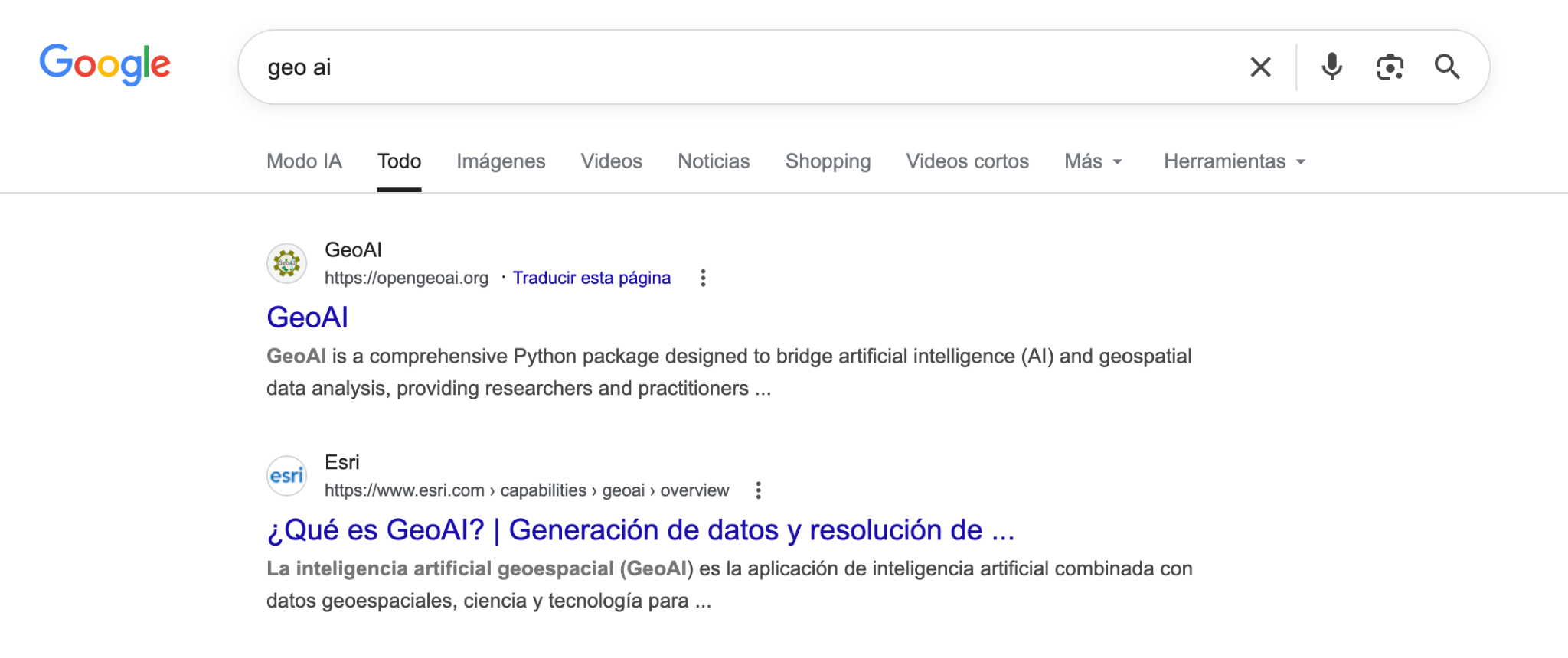Open '¿Qué es GeoAI?' Esri result link

pos(640,530)
